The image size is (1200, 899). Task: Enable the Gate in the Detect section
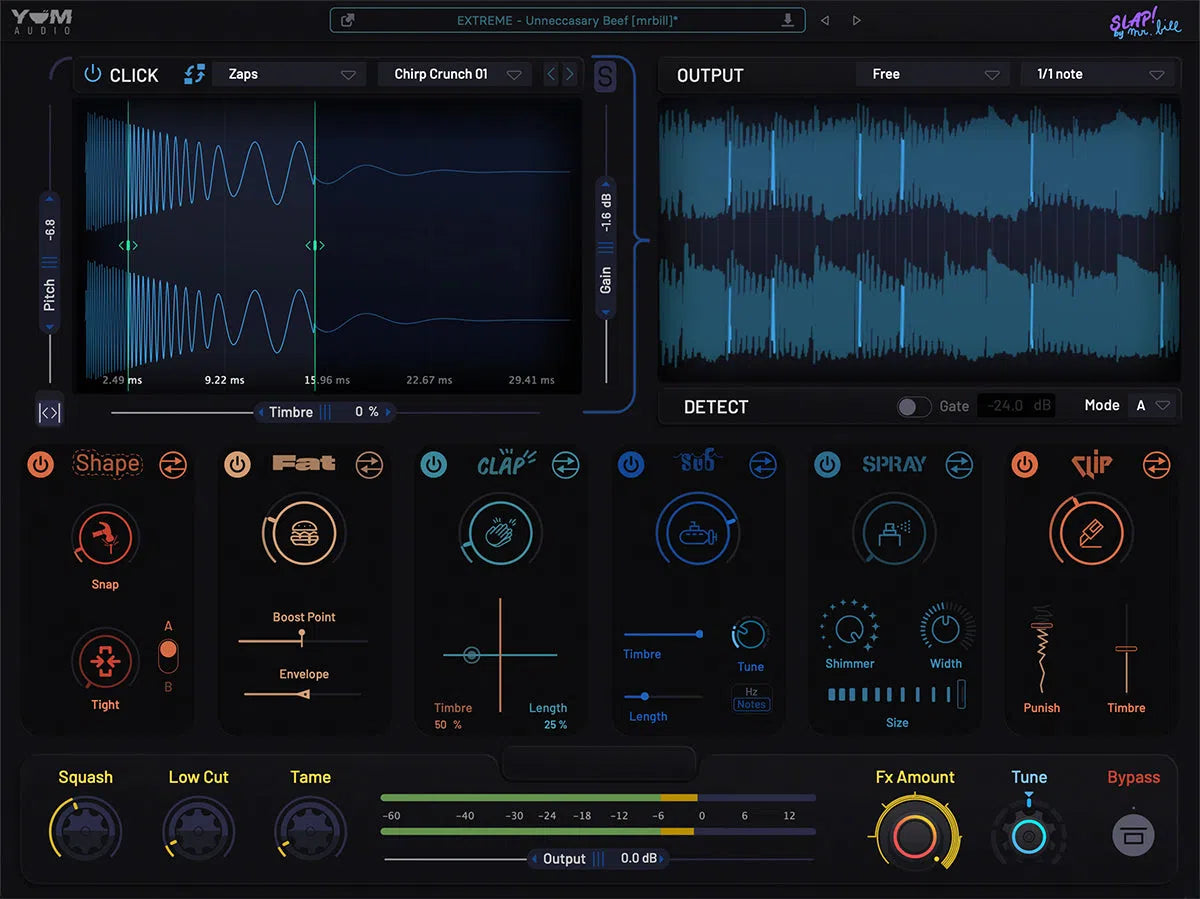point(913,407)
